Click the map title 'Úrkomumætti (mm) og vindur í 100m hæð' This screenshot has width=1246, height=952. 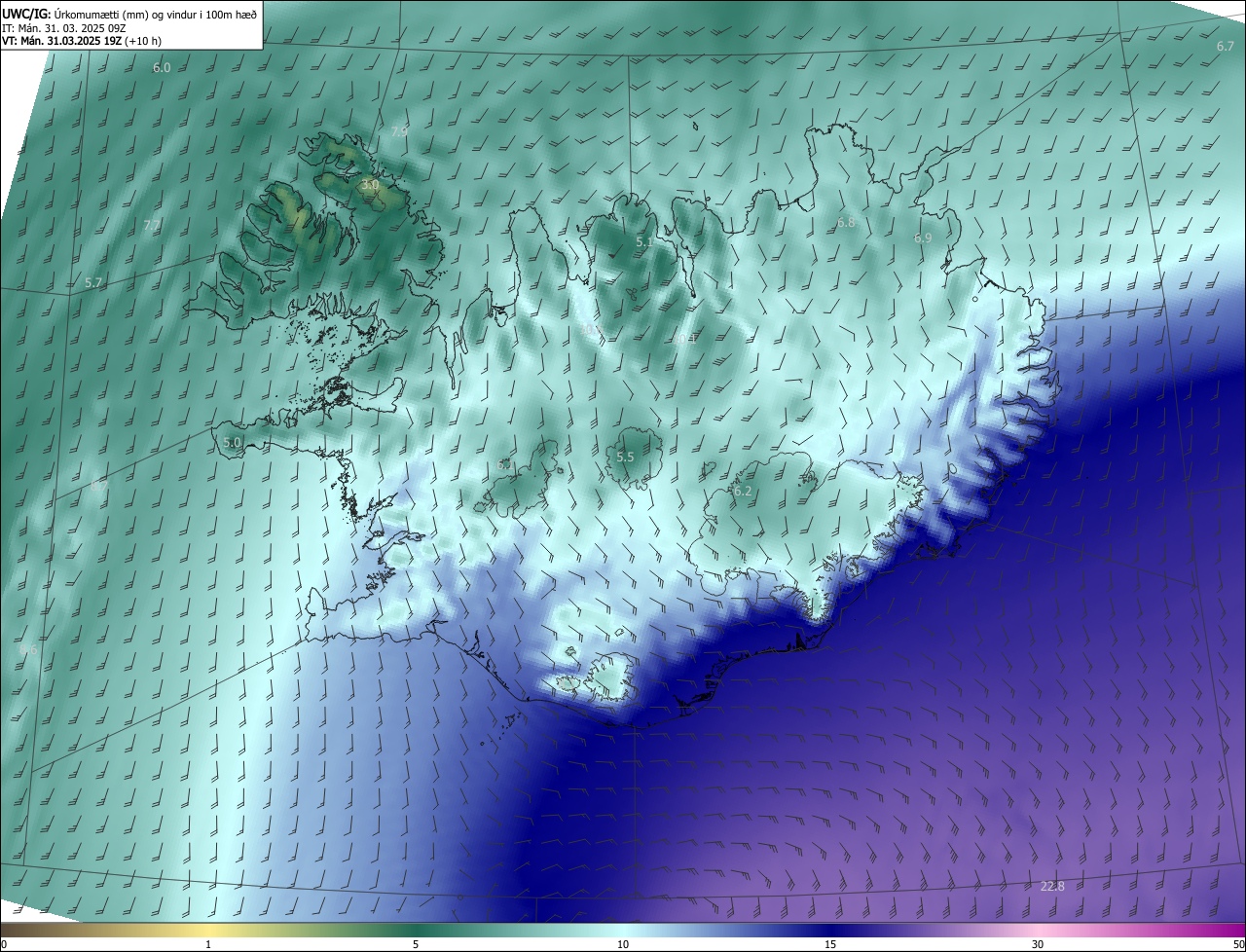coord(155,15)
